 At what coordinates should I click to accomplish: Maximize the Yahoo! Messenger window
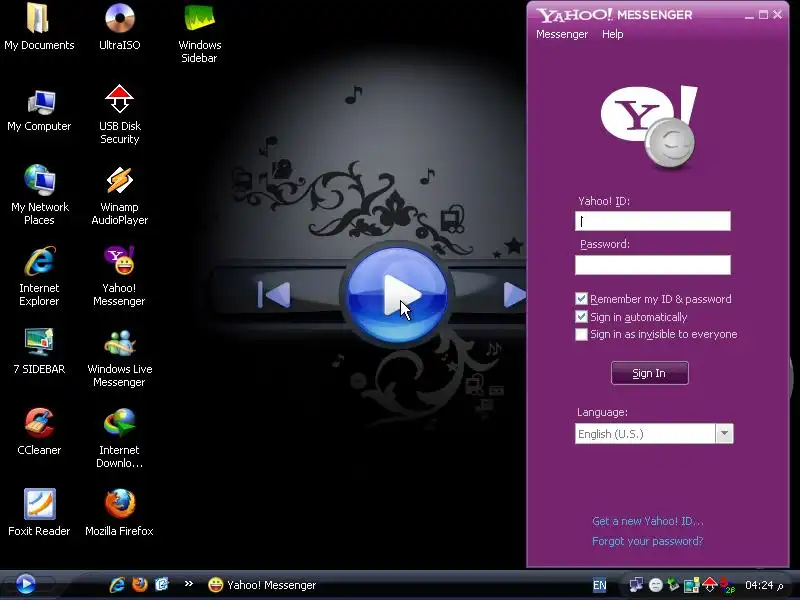pyautogui.click(x=763, y=15)
